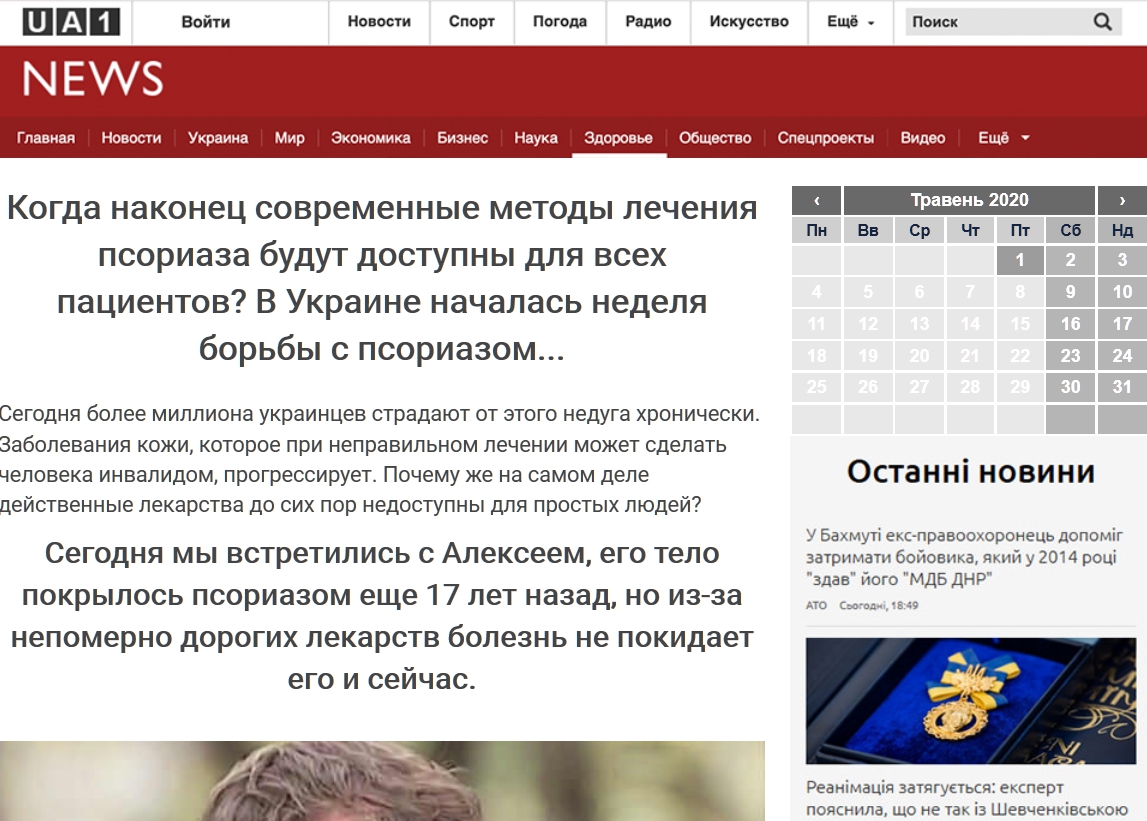This screenshot has height=821, width=1147.
Task: Open the top bar Ещё dropdown
Action: click(850, 22)
